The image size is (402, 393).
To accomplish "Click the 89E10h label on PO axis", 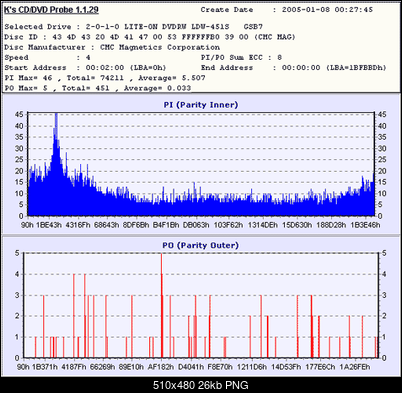I will (x=131, y=367).
